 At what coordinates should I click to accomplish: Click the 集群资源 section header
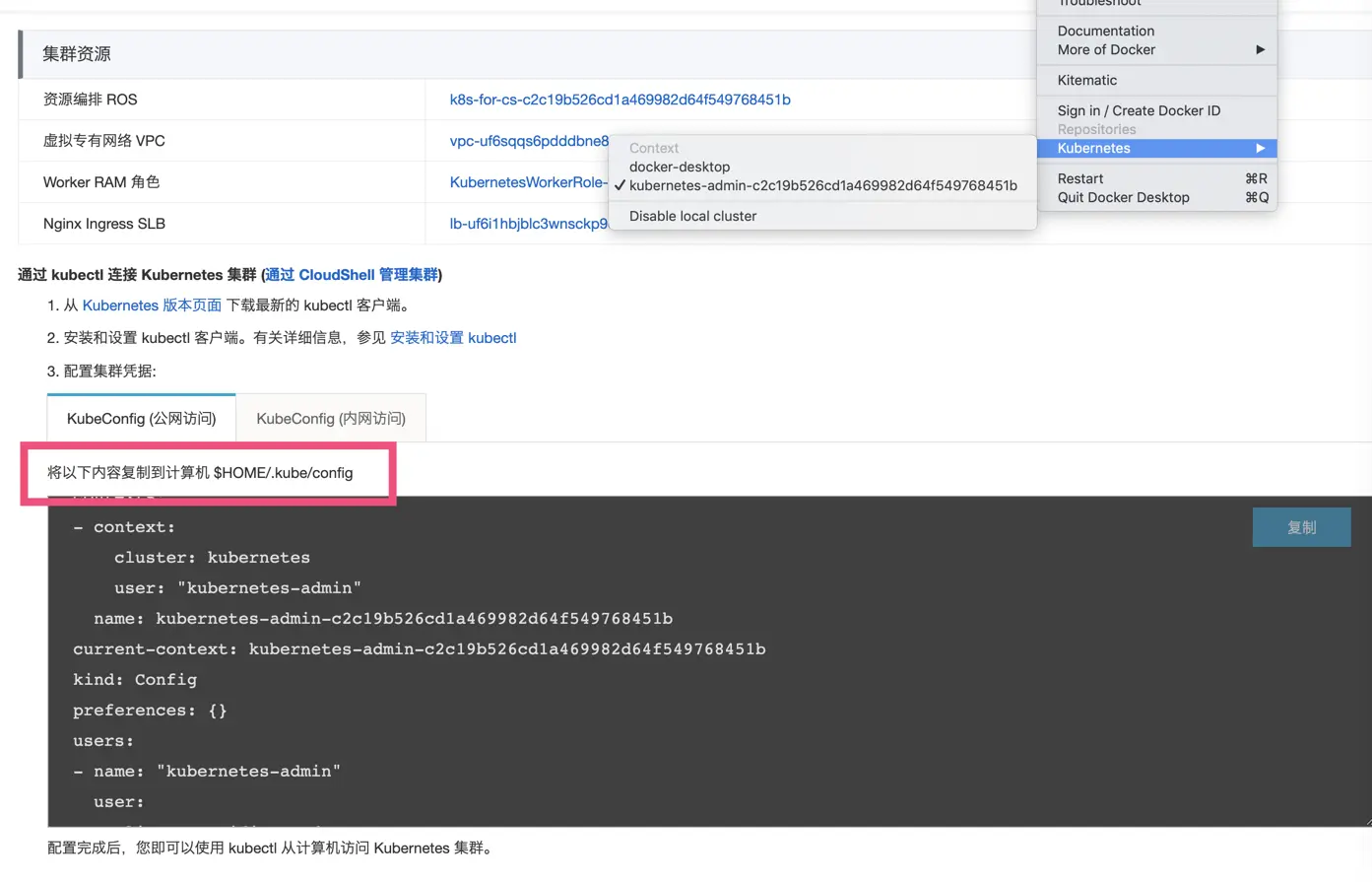click(77, 54)
